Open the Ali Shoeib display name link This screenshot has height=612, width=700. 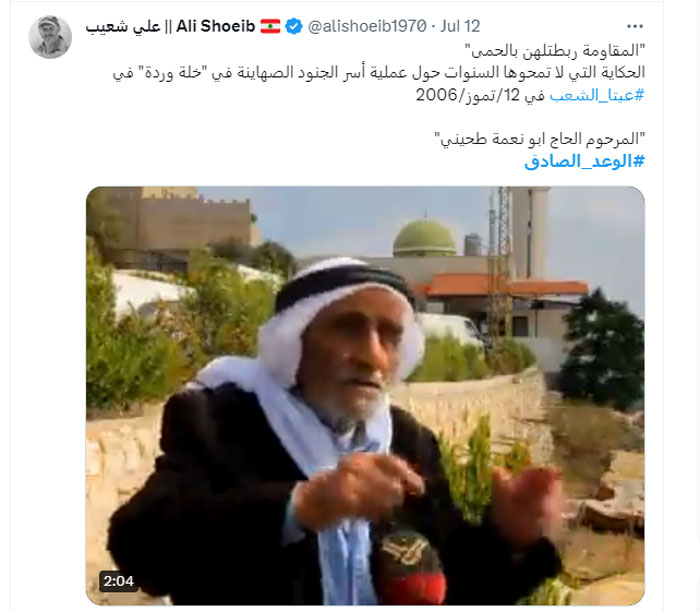[170, 26]
